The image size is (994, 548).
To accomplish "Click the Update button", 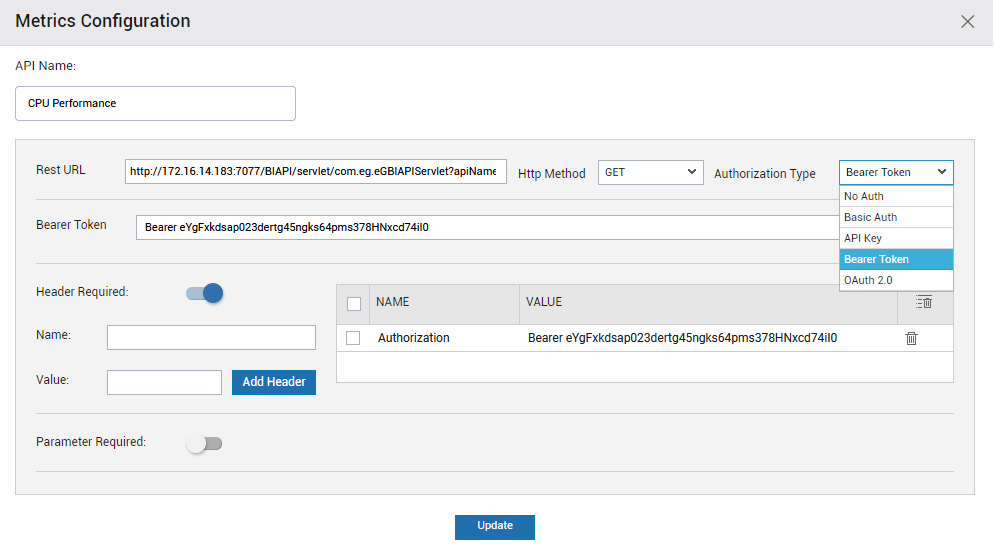I will tap(494, 526).
